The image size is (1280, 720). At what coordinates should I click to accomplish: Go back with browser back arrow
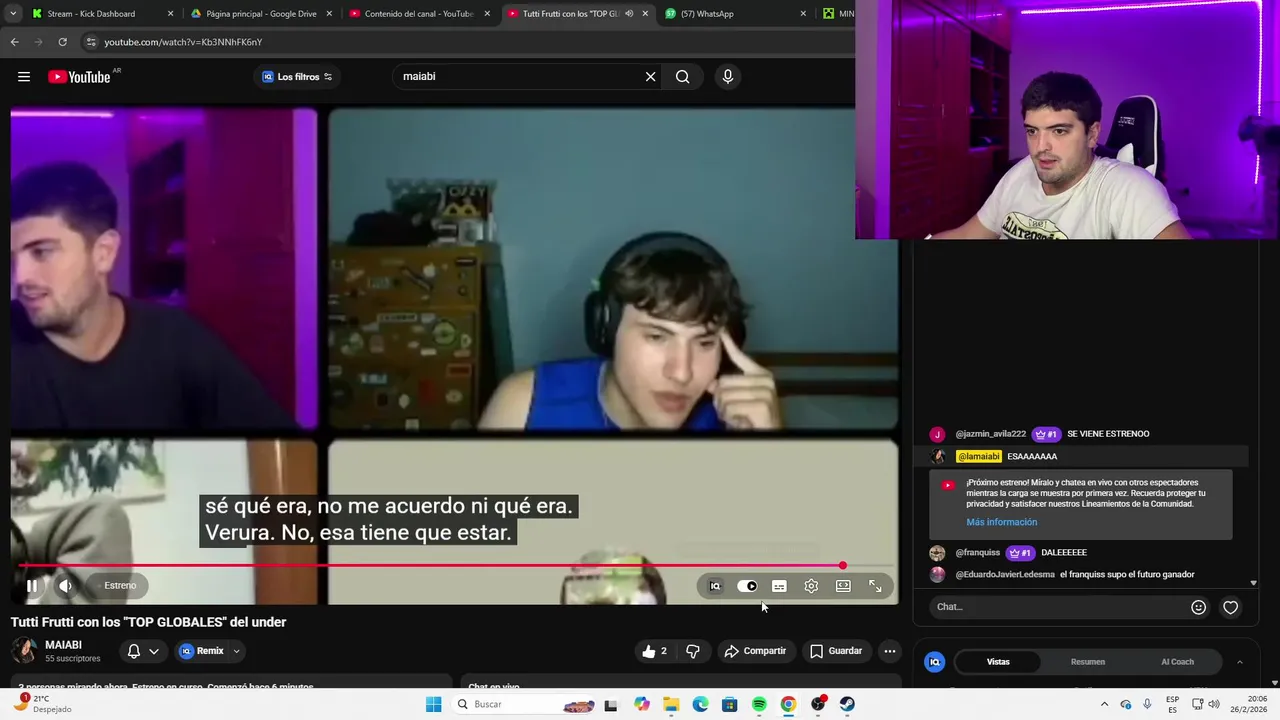14,42
